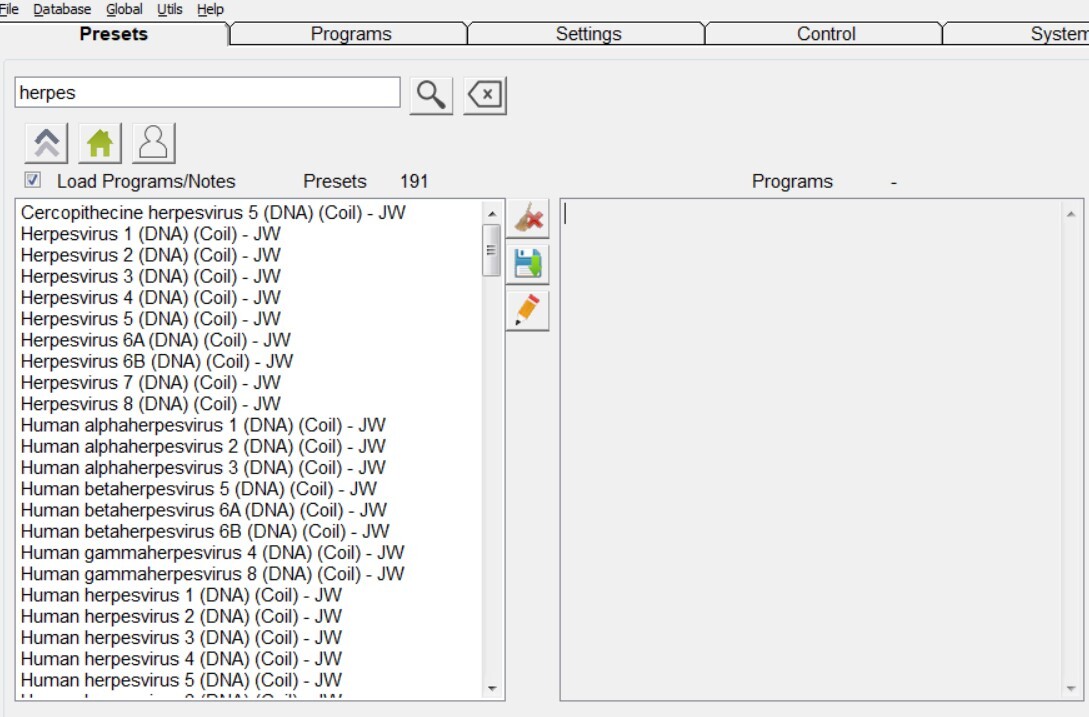Open the Global menu
This screenshot has height=717, width=1089.
tap(124, 9)
